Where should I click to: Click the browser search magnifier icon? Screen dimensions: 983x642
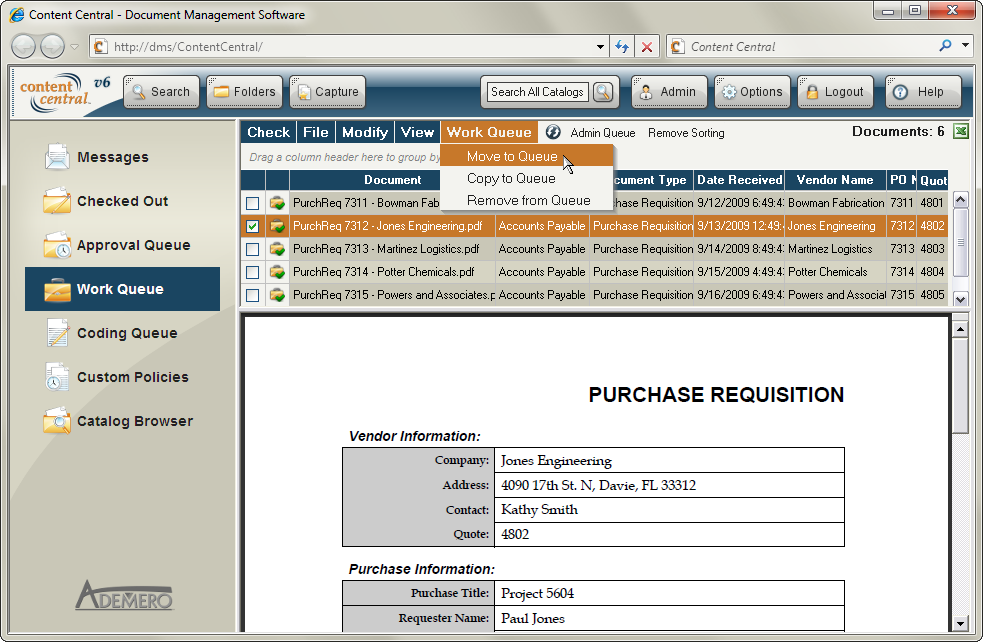pos(945,46)
